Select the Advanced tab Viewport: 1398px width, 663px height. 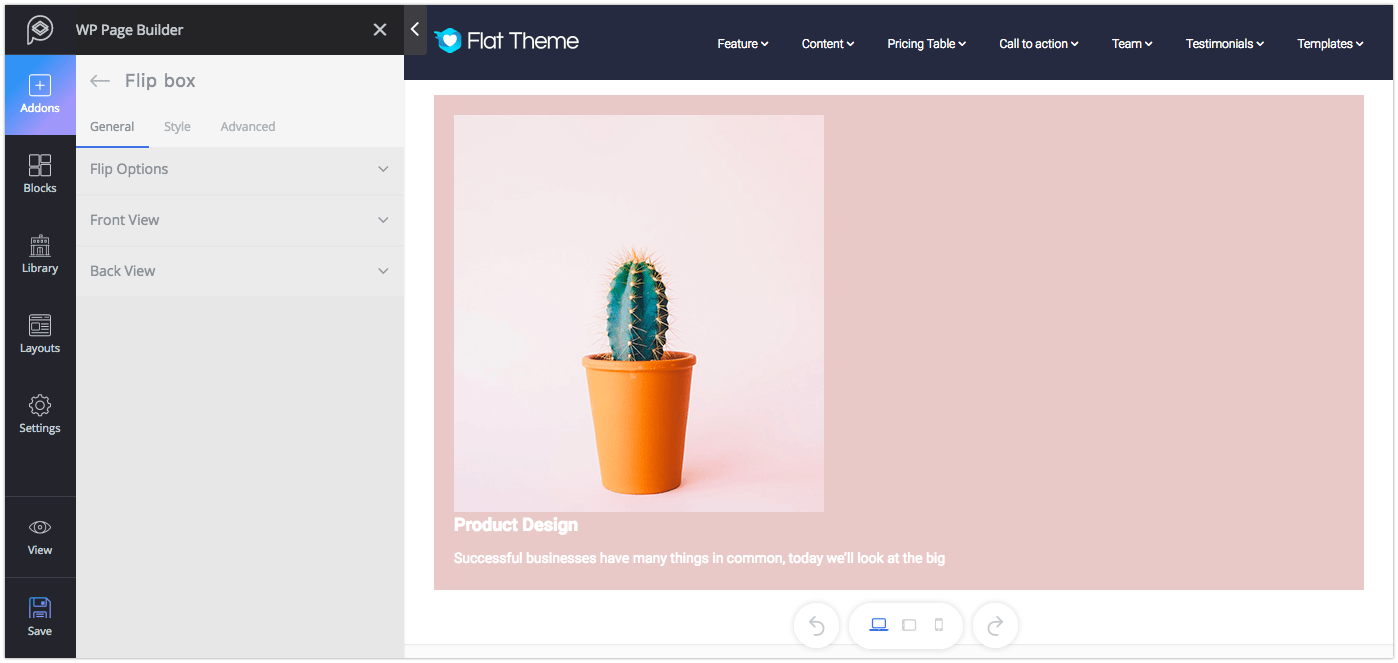(x=248, y=127)
